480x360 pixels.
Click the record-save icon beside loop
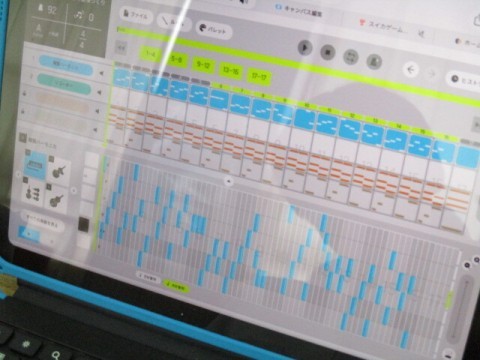coord(374,61)
